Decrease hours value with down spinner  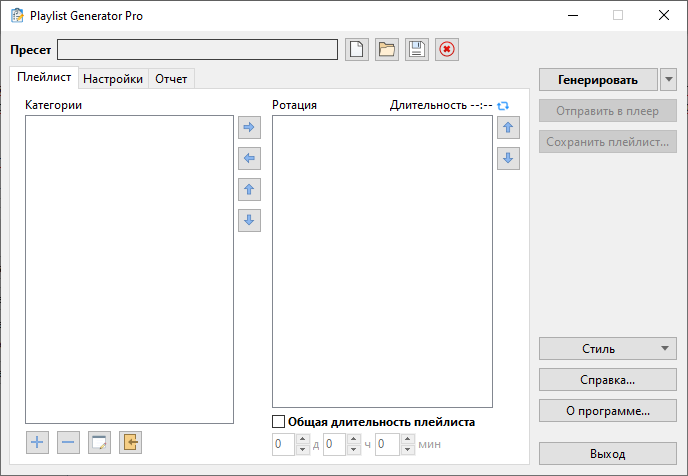tap(354, 450)
